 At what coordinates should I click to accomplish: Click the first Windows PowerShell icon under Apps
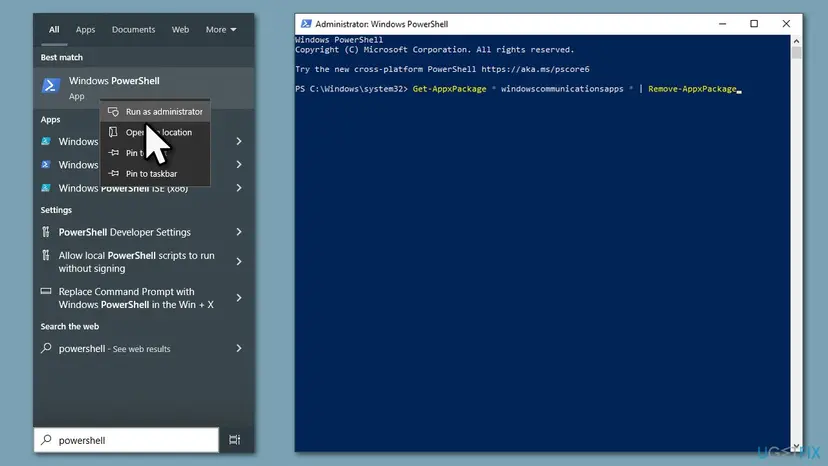tap(46, 141)
